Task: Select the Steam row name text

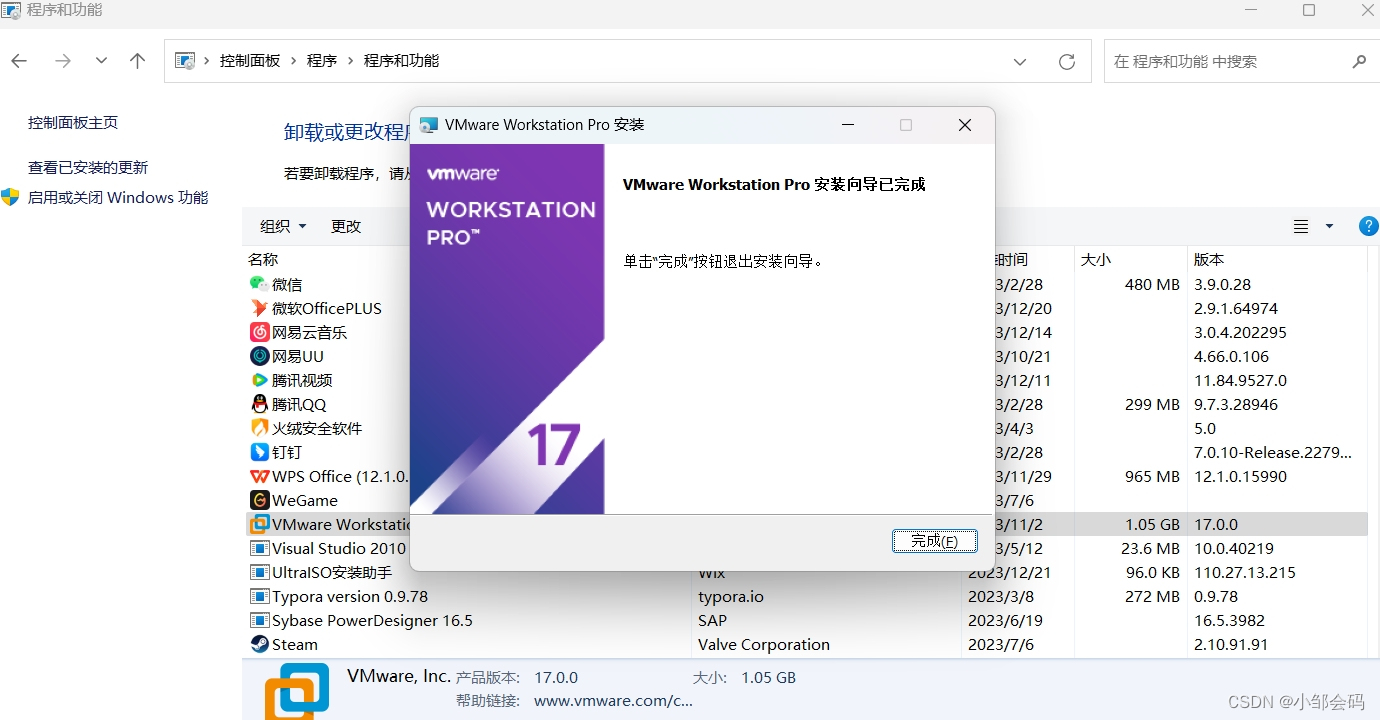Action: 295,644
